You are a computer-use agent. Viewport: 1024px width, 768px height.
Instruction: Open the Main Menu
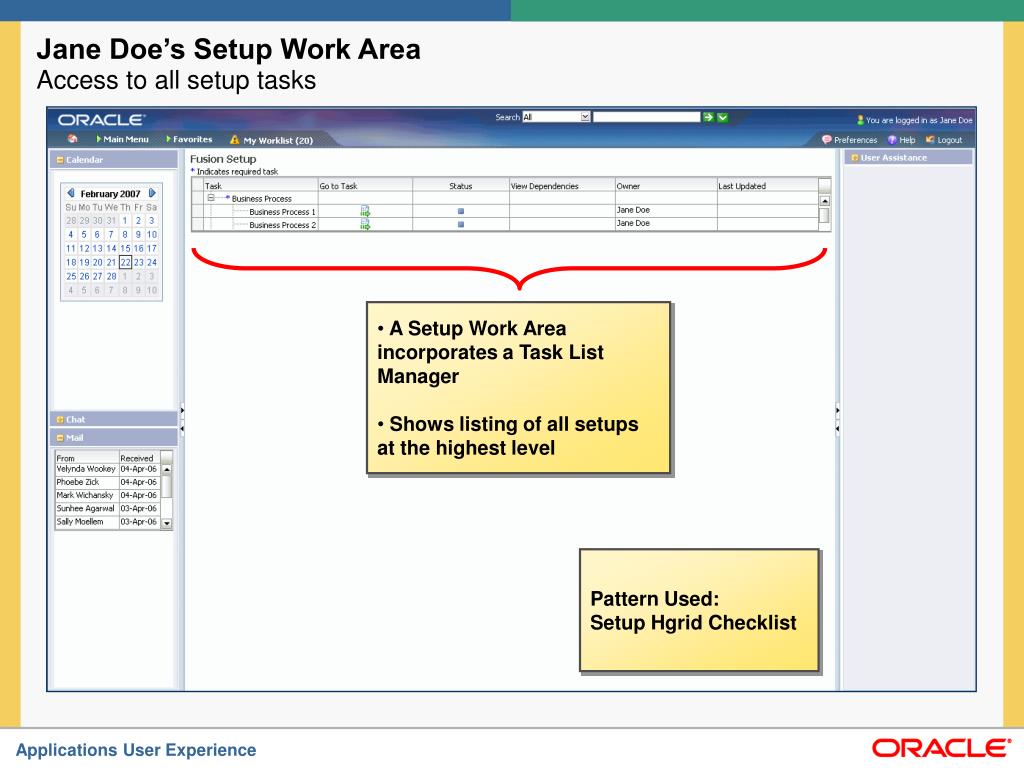pos(122,139)
